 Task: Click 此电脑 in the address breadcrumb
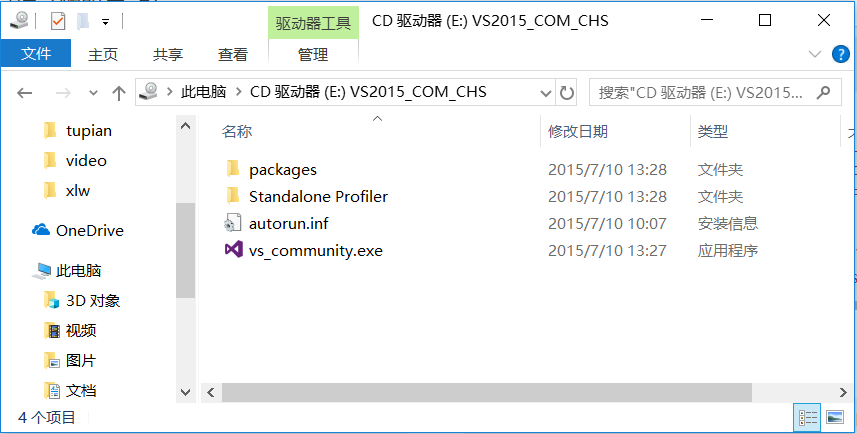pos(204,93)
